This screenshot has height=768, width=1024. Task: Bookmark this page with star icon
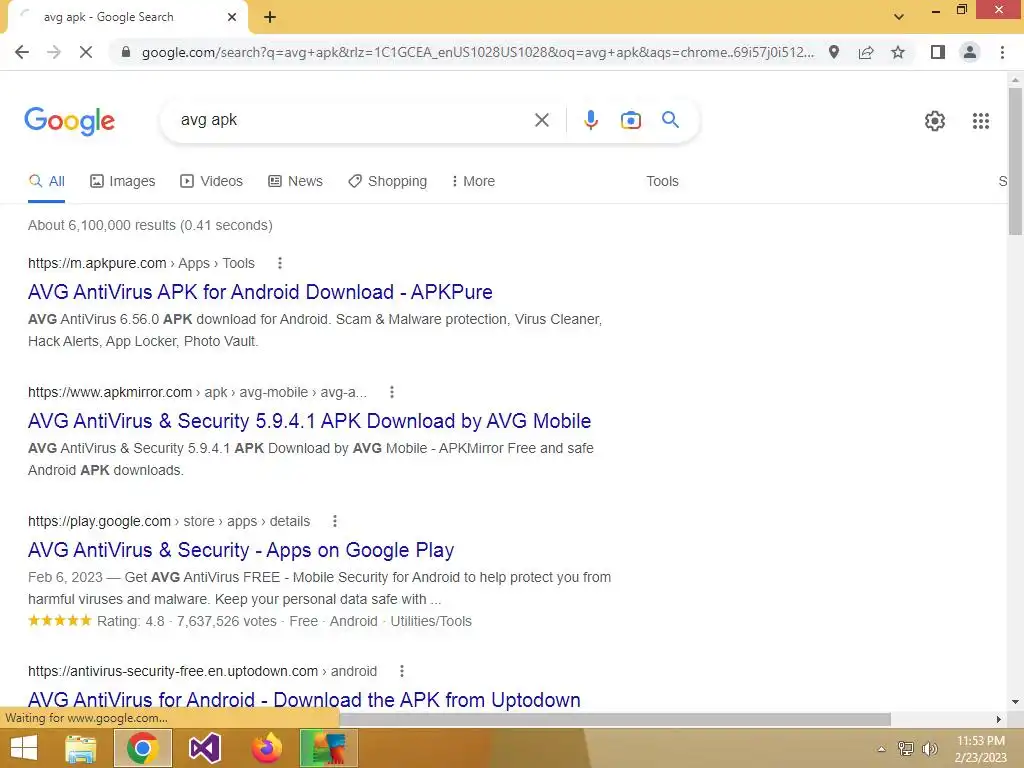tap(898, 52)
